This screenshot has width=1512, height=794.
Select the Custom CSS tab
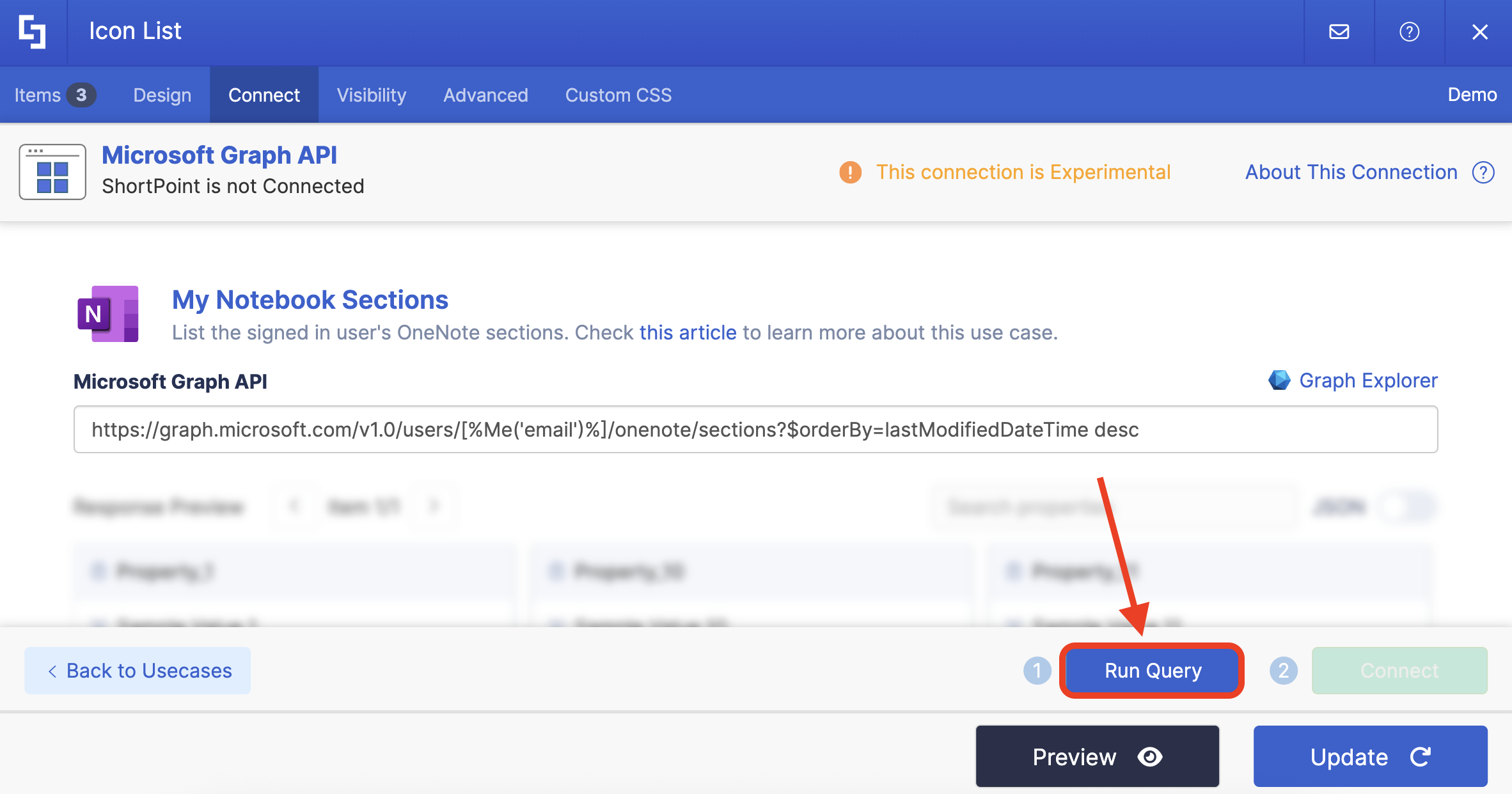(x=618, y=95)
